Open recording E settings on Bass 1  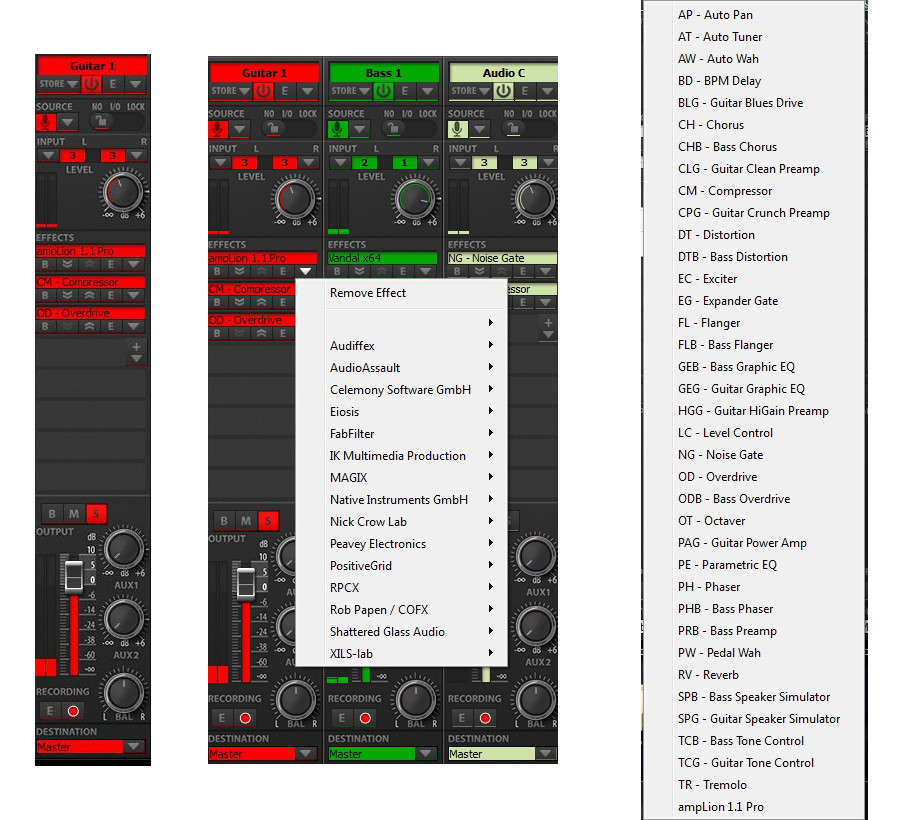tap(342, 718)
